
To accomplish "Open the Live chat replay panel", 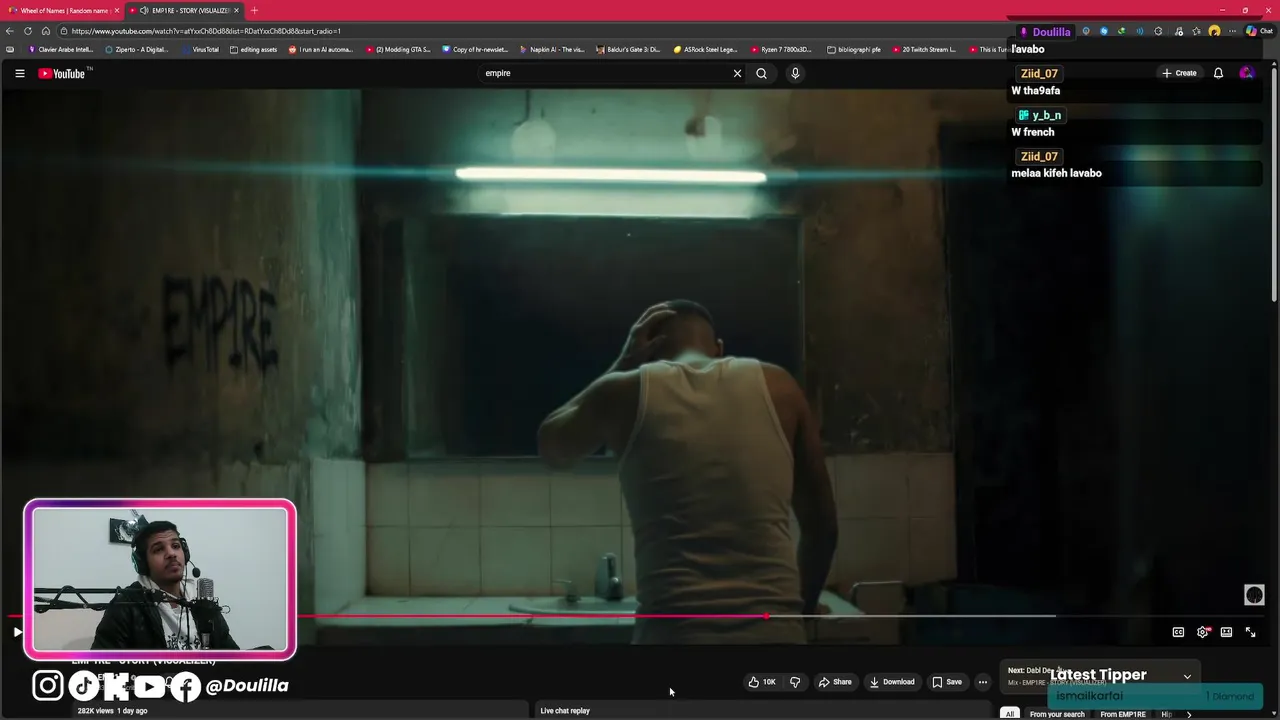I will click(x=565, y=711).
